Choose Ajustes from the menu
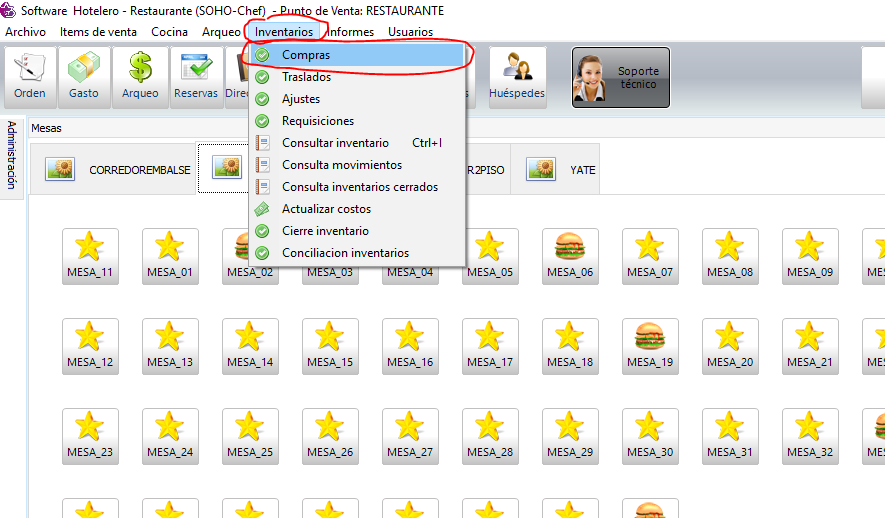This screenshot has height=518, width=885. click(301, 99)
